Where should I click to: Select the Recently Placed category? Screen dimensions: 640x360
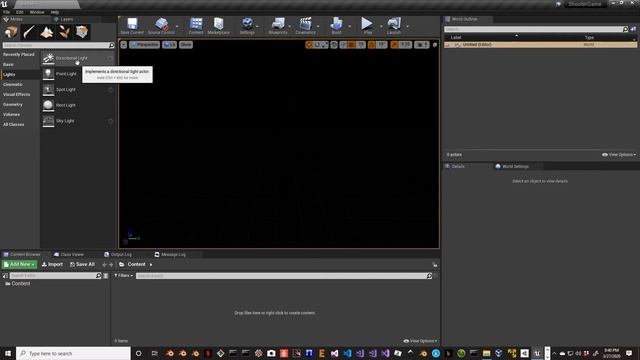pyautogui.click(x=19, y=54)
